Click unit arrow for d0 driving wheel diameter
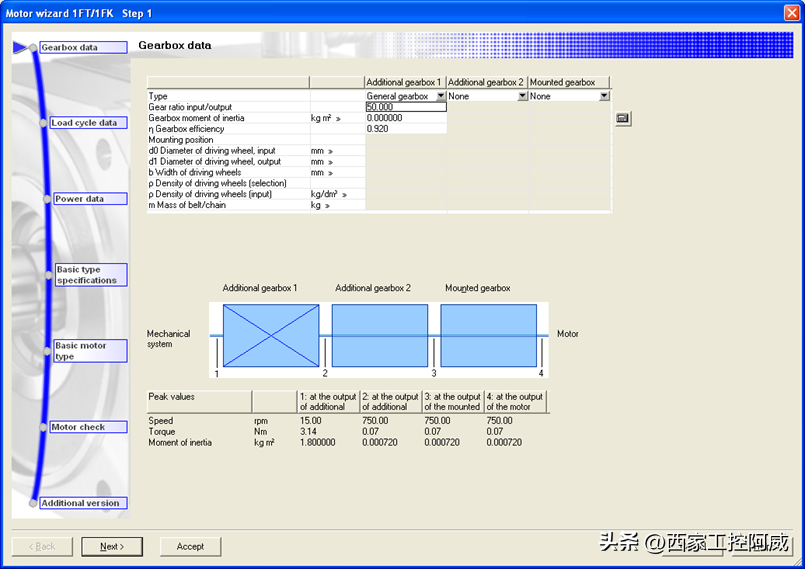This screenshot has height=569, width=805. tap(330, 151)
